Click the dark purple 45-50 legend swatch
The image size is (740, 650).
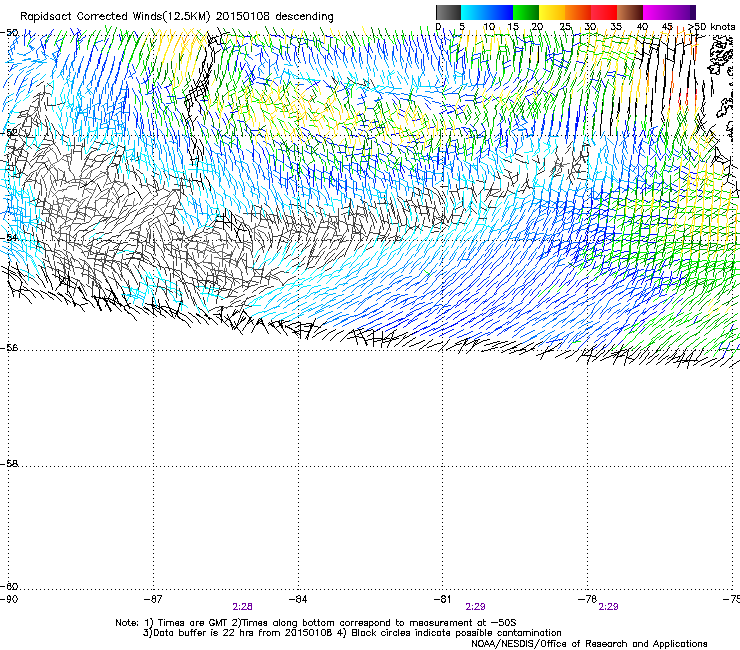[x=682, y=12]
